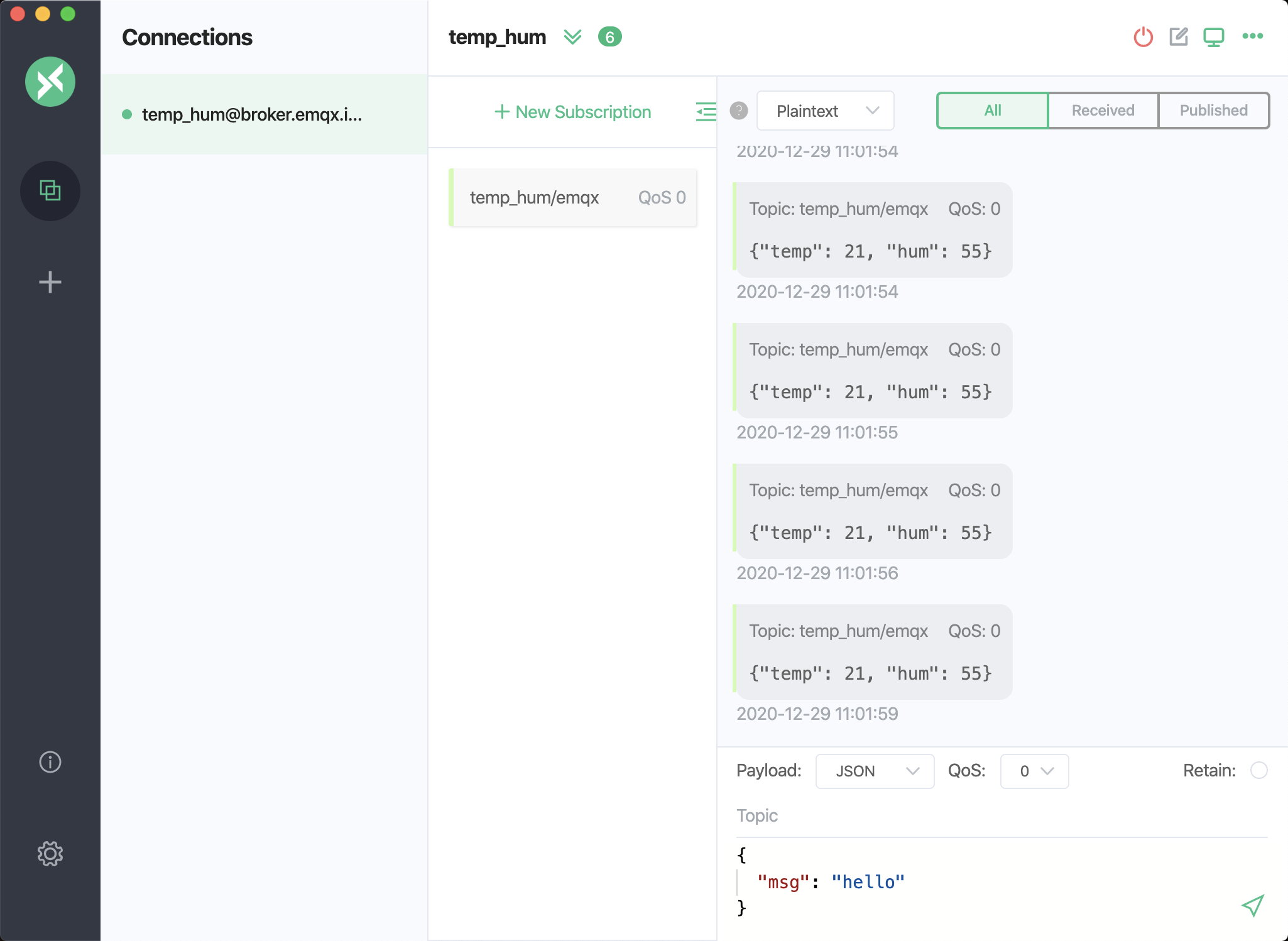Open the Settings gear icon
The width and height of the screenshot is (1288, 941).
(x=50, y=854)
